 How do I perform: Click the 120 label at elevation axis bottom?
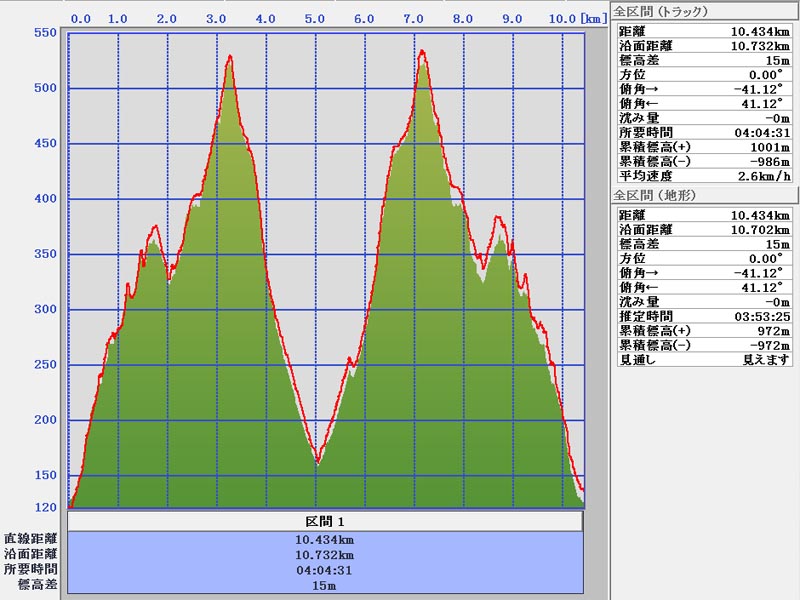tap(45, 508)
